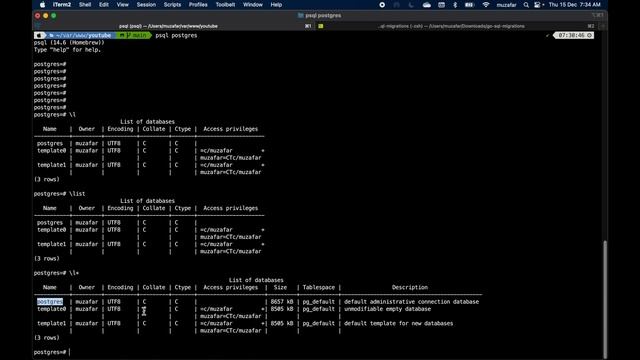This screenshot has height=360, width=640.
Task: Open the View menu
Action: coord(122,5)
